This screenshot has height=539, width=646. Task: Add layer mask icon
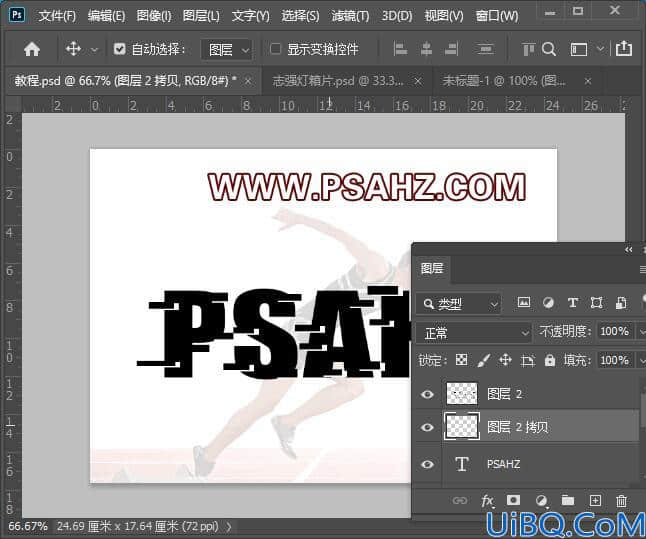click(x=513, y=500)
